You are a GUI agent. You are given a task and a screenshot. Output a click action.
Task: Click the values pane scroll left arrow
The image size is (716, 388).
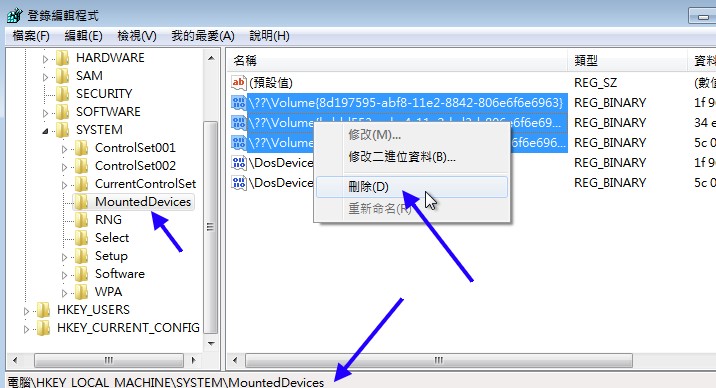[x=235, y=360]
